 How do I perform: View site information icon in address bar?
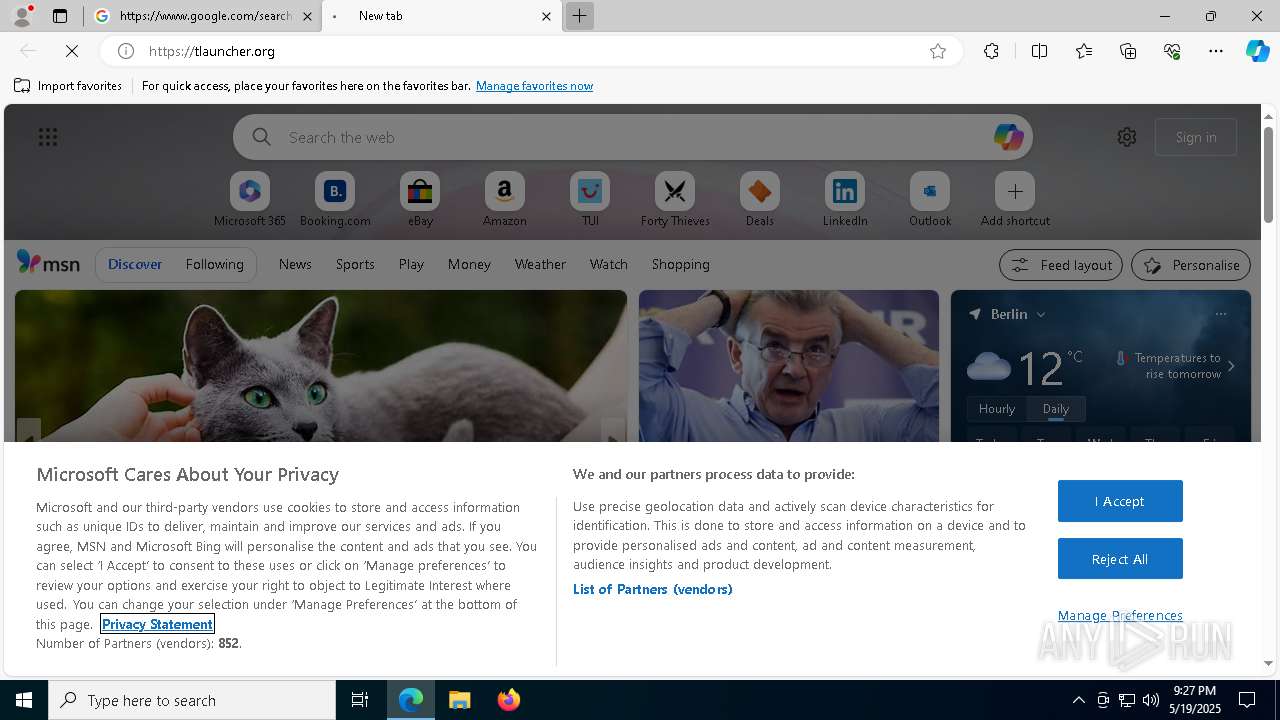(126, 51)
